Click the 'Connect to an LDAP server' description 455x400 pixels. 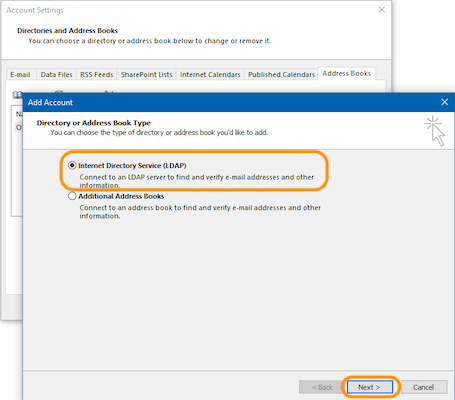[x=196, y=181]
